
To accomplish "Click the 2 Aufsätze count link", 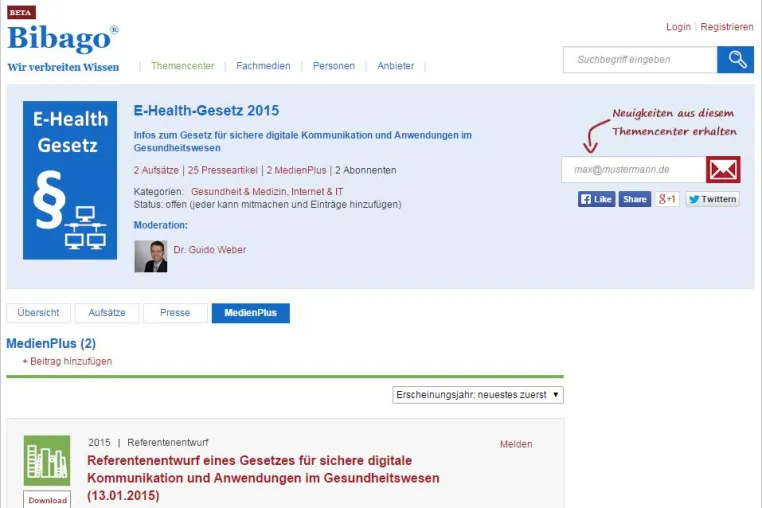I will [156, 170].
